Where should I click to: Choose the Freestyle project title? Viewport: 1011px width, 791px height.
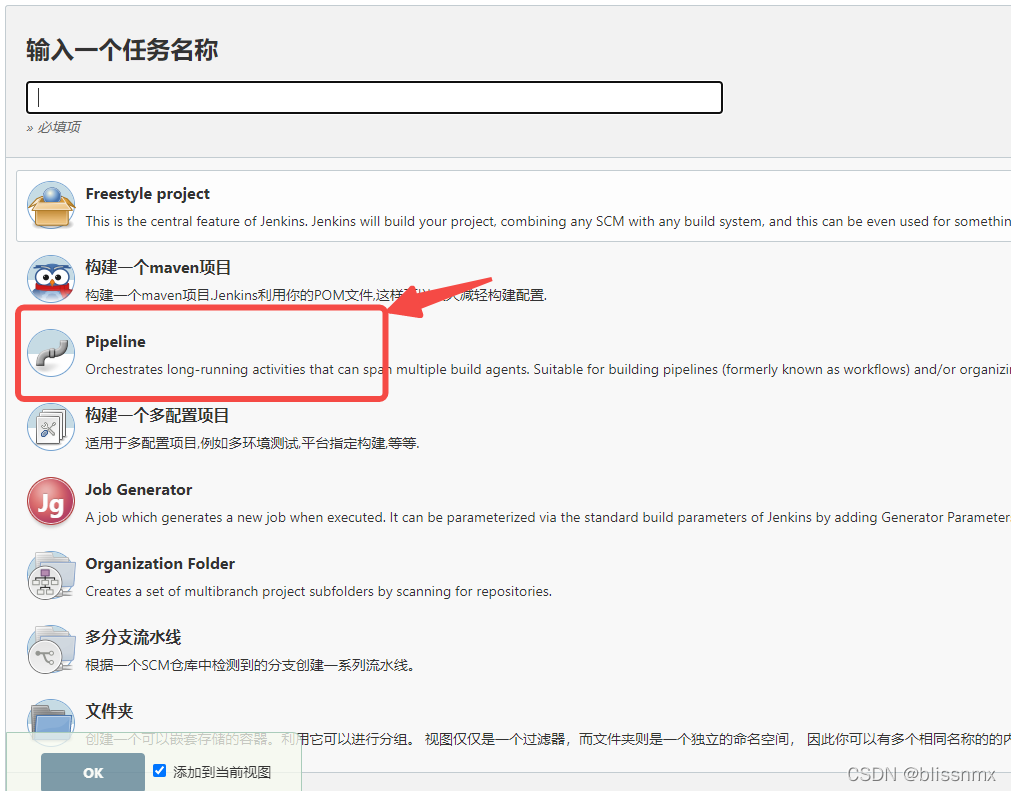(x=148, y=193)
